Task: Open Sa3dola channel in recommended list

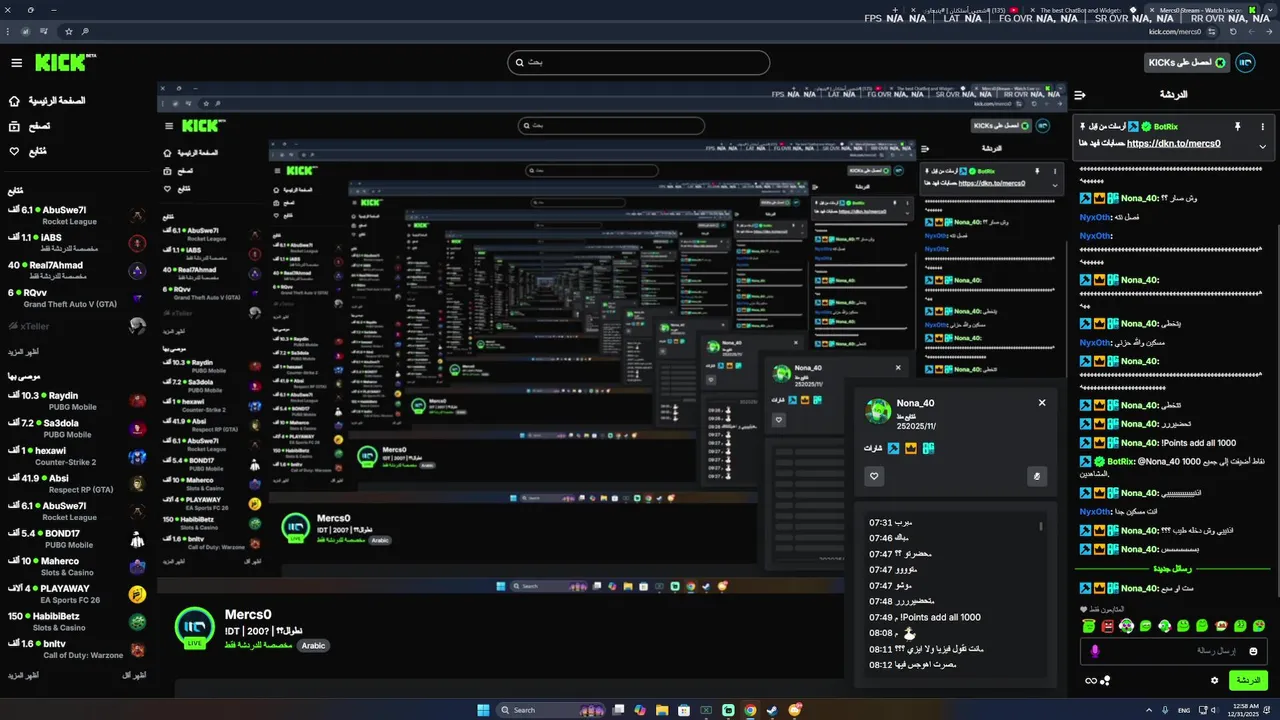Action: (78, 428)
